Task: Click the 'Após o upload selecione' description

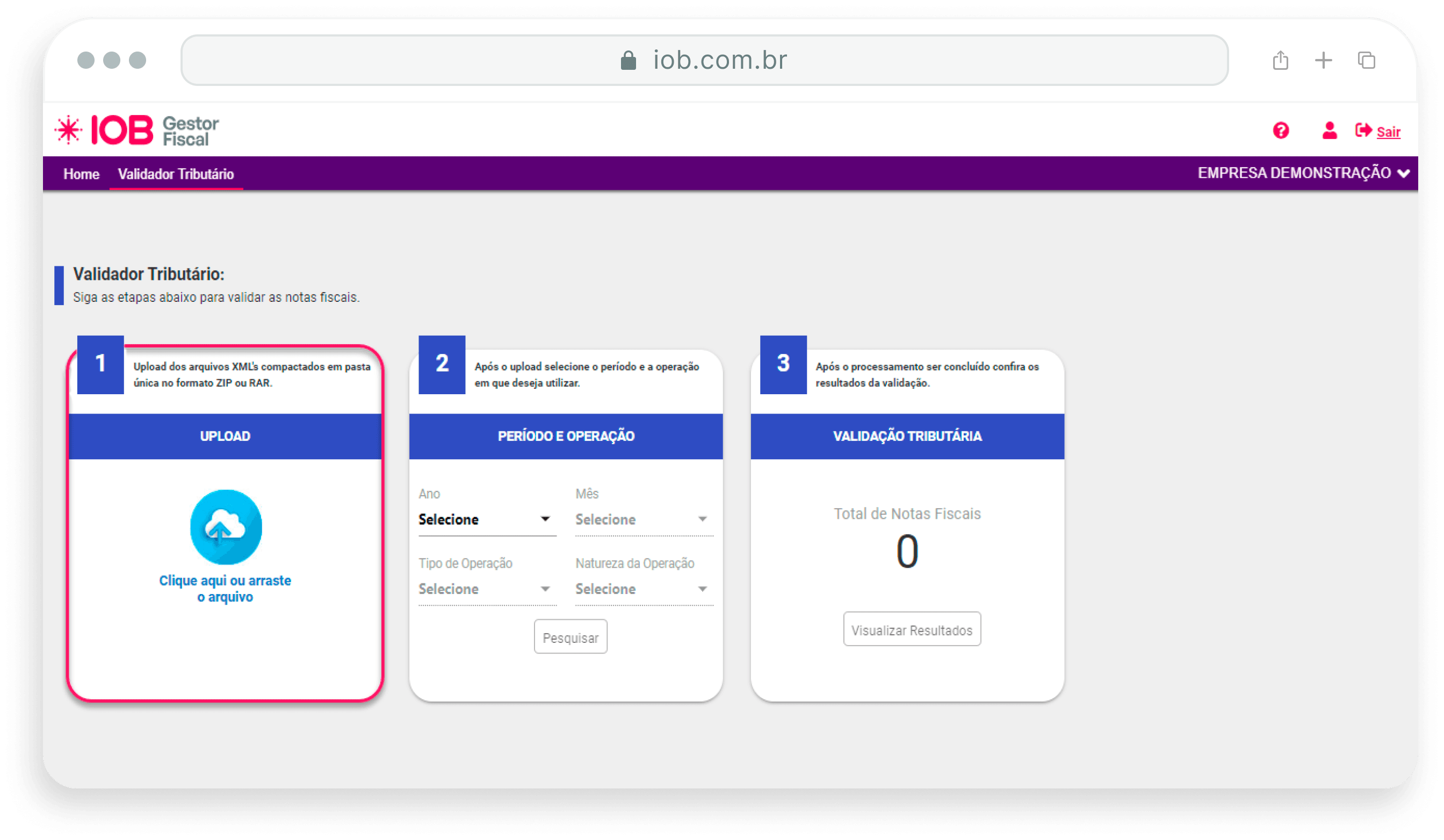Action: [x=587, y=375]
